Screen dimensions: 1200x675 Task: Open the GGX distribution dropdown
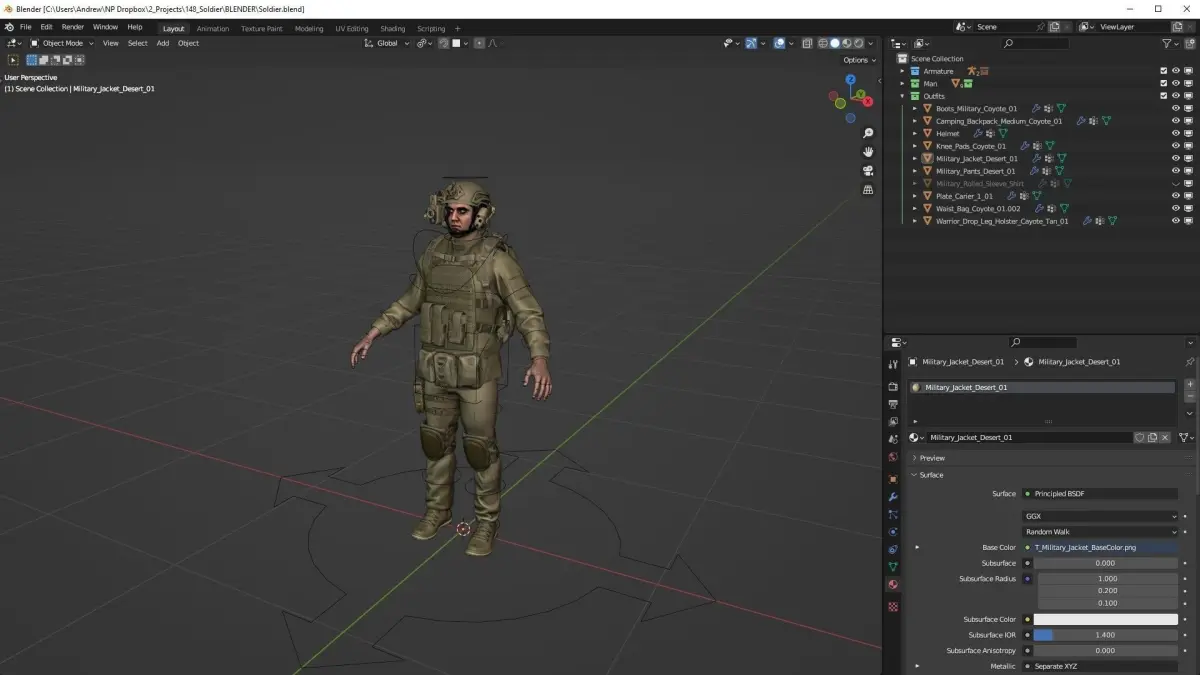pyautogui.click(x=1100, y=516)
